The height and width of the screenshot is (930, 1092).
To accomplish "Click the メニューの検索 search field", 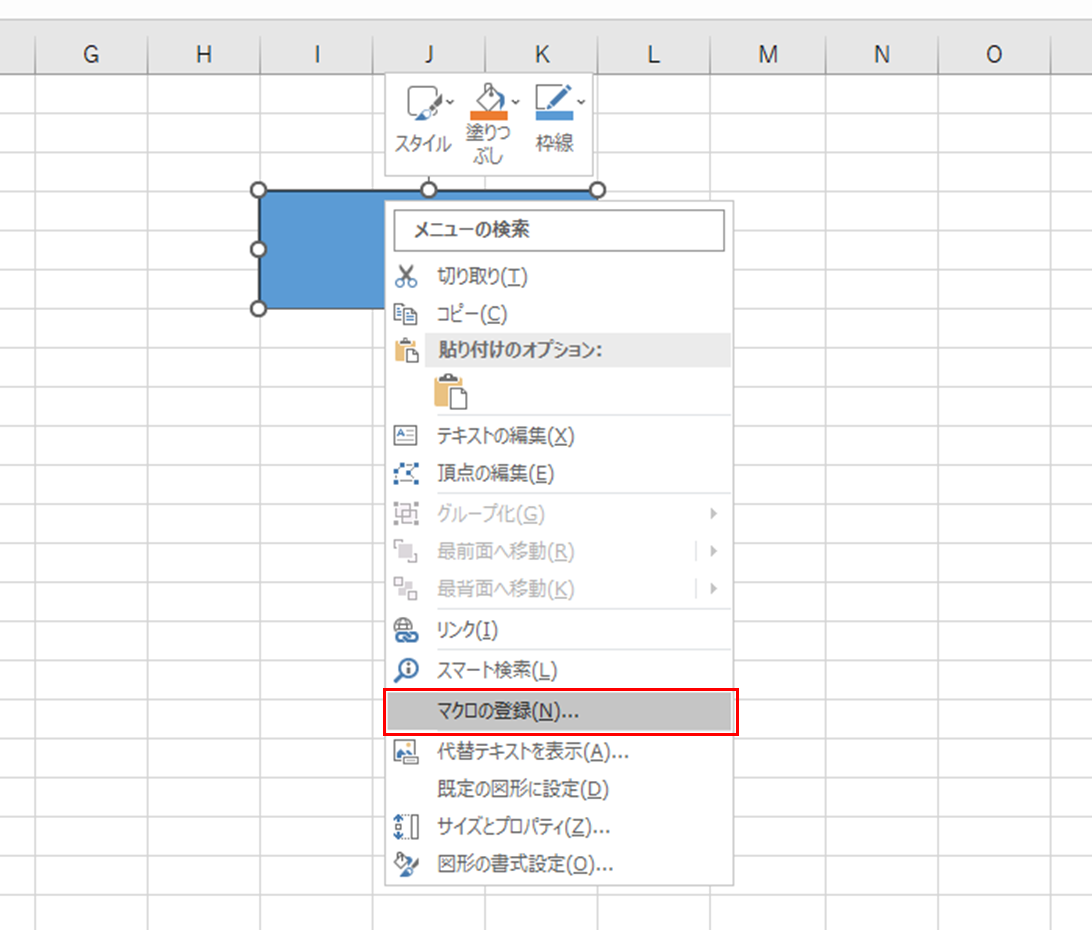I will click(x=559, y=230).
